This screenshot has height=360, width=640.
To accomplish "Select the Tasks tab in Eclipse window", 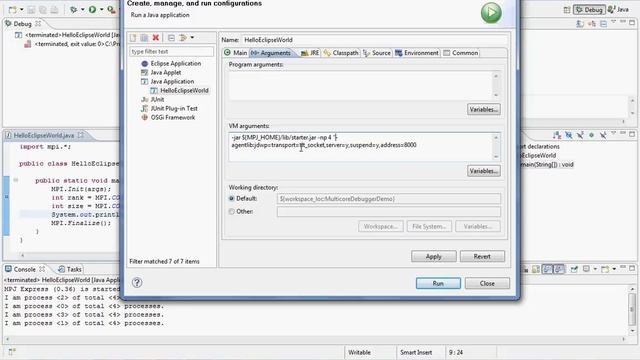I will pyautogui.click(x=70, y=269).
